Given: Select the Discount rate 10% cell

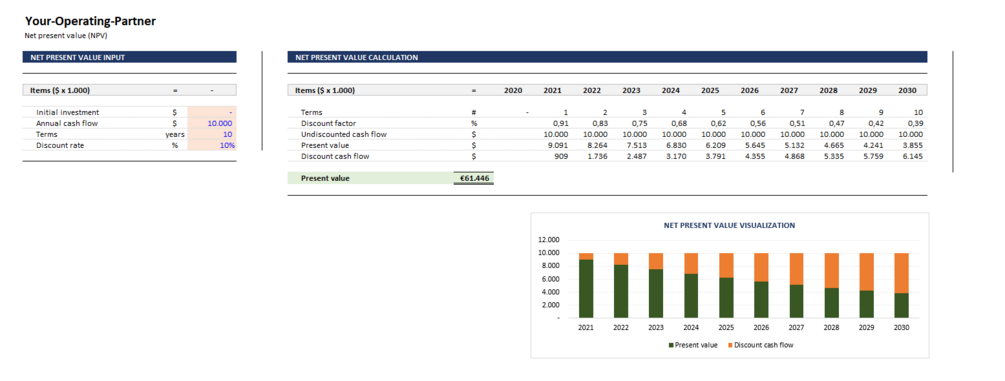Looking at the screenshot, I should 212,145.
